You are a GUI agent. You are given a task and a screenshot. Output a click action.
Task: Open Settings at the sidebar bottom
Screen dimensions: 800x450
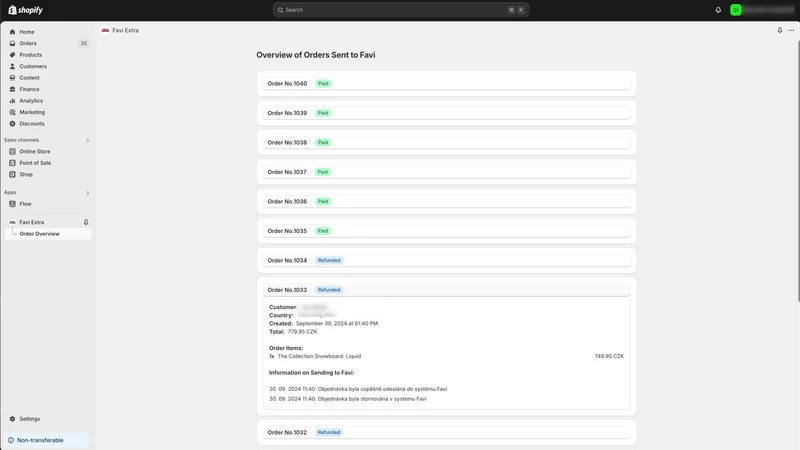click(x=30, y=419)
